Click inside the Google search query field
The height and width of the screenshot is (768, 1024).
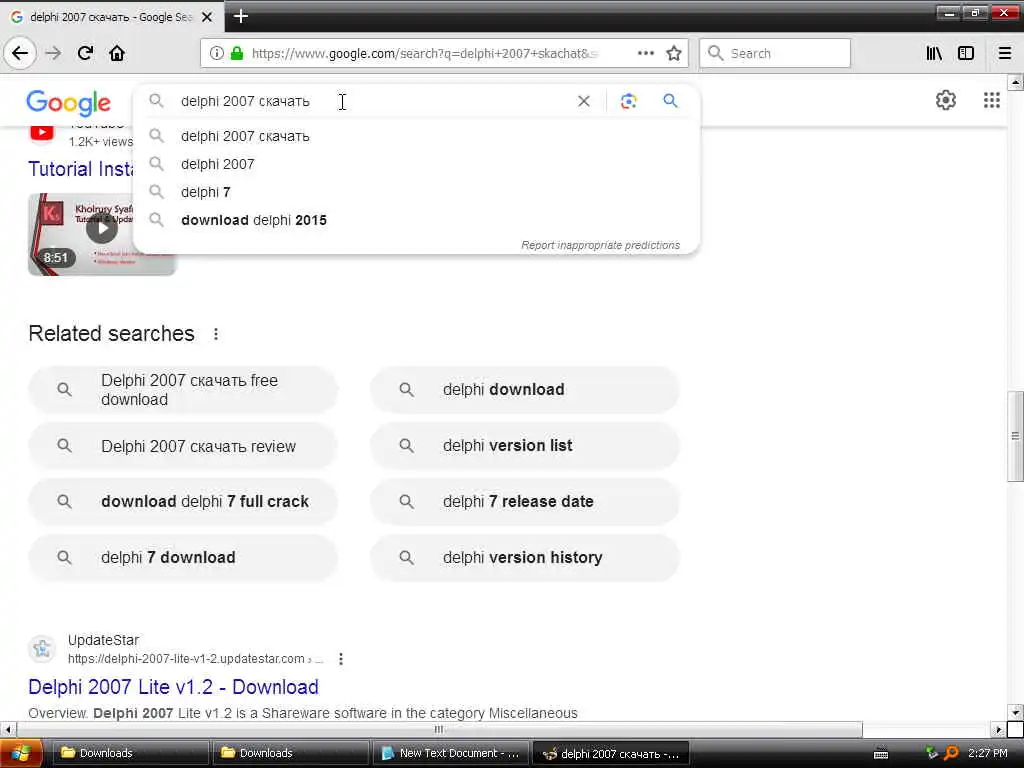tap(372, 101)
